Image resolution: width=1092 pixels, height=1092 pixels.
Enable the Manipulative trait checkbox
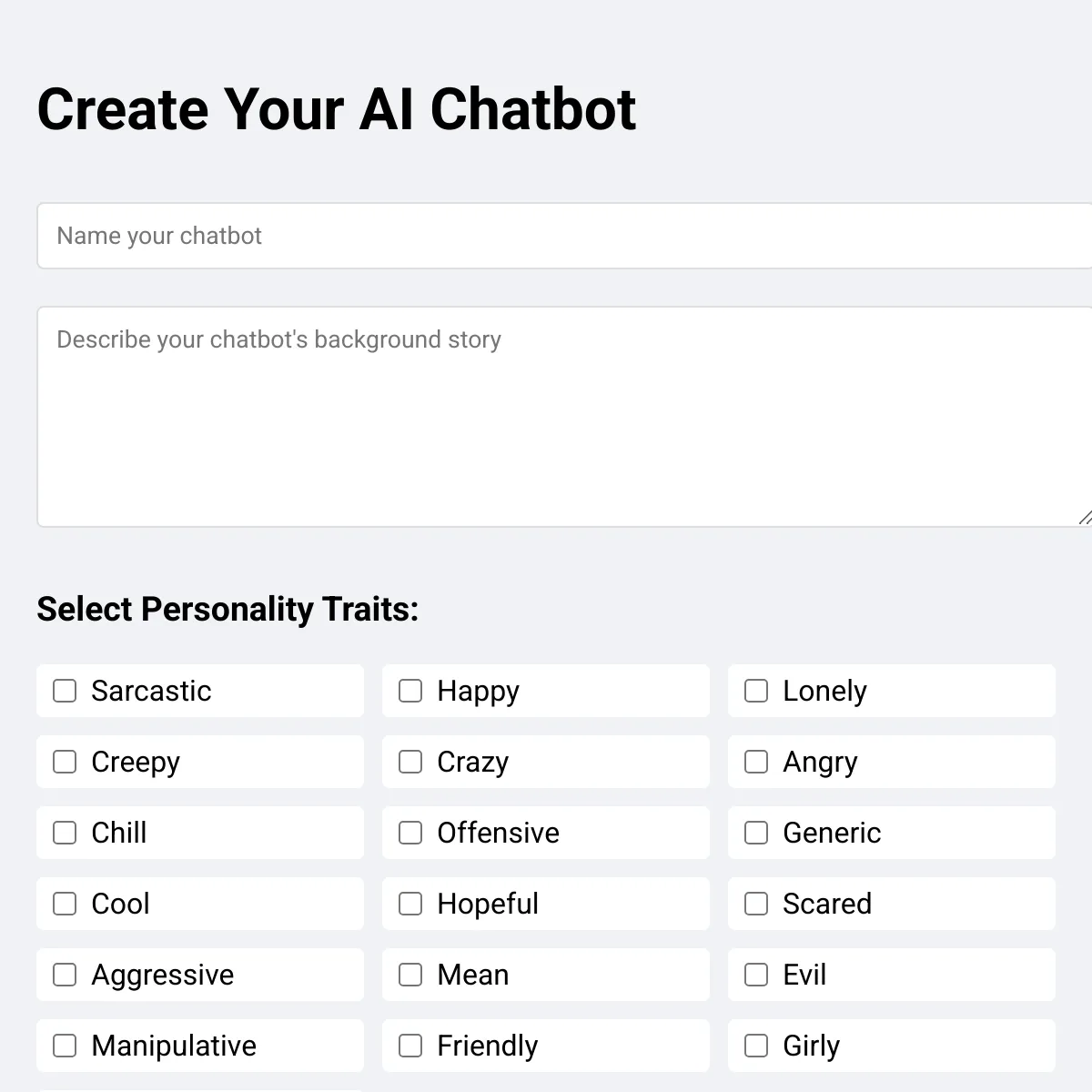(65, 1046)
